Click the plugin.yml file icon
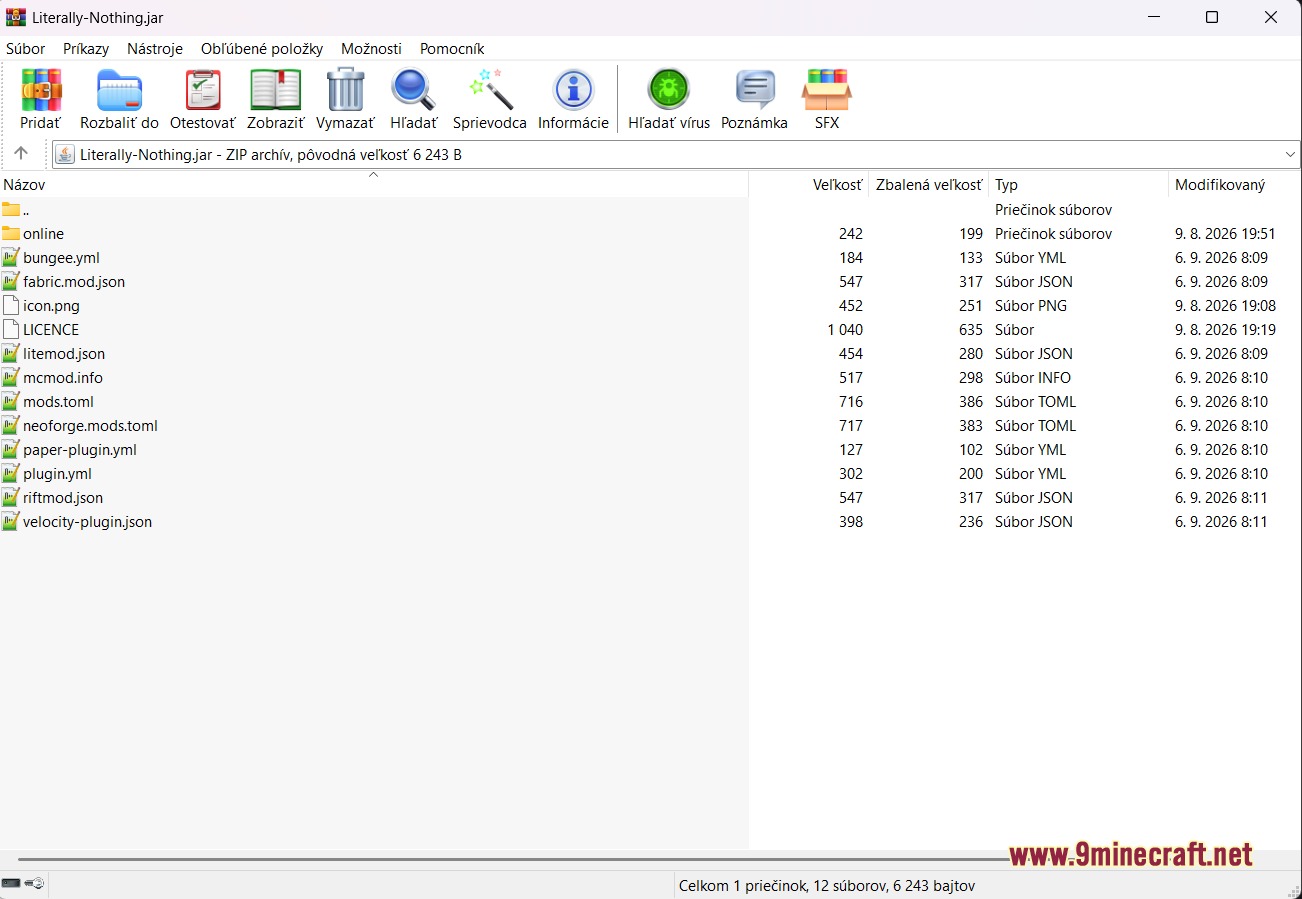The image size is (1302, 899). pyautogui.click(x=11, y=474)
